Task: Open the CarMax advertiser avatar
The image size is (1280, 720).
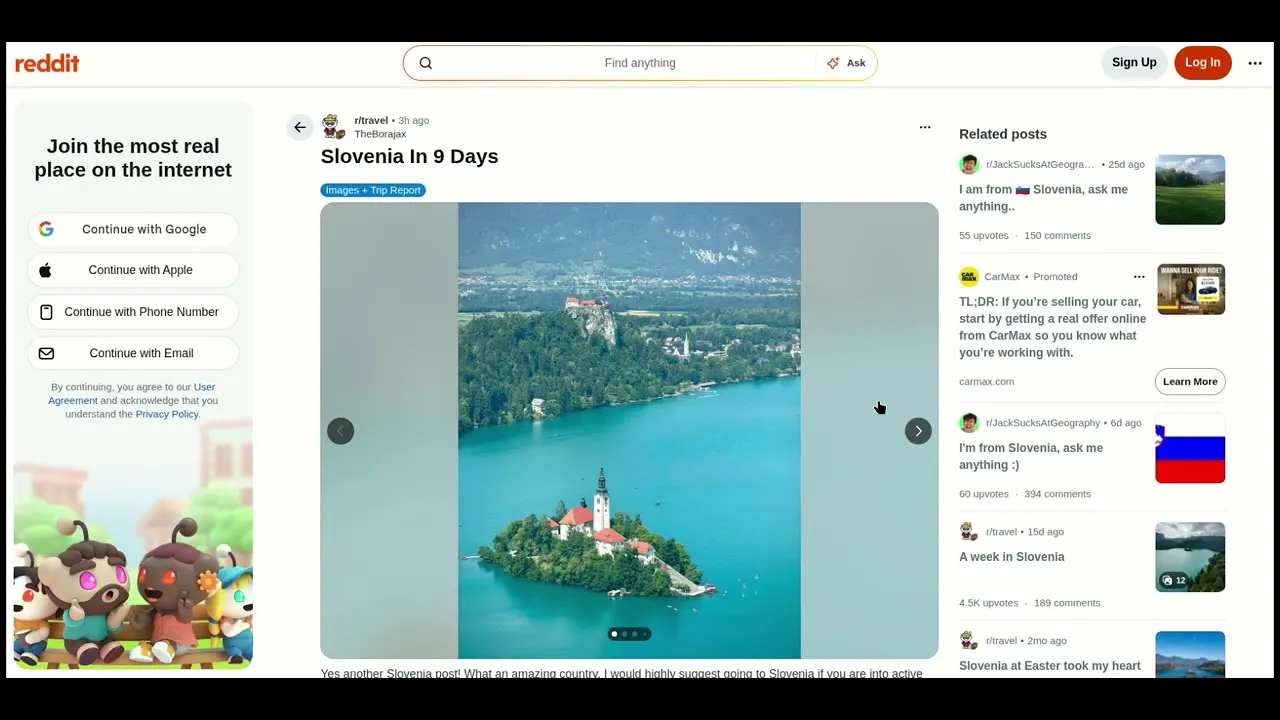Action: pyautogui.click(x=968, y=277)
